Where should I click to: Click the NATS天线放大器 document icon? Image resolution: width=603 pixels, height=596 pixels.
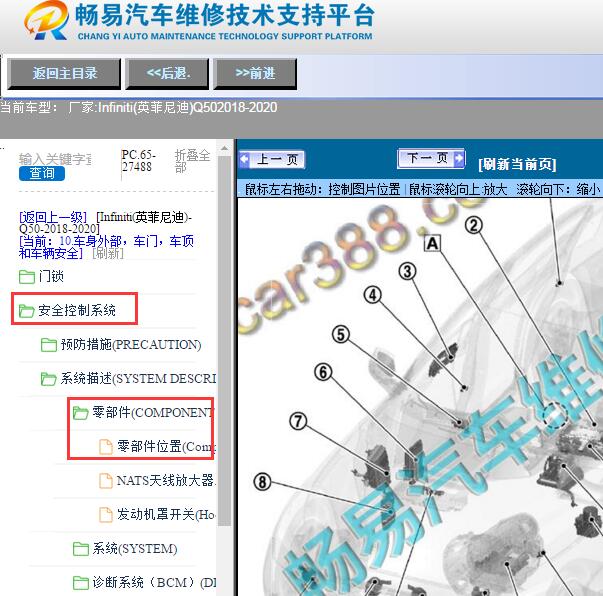click(x=106, y=481)
